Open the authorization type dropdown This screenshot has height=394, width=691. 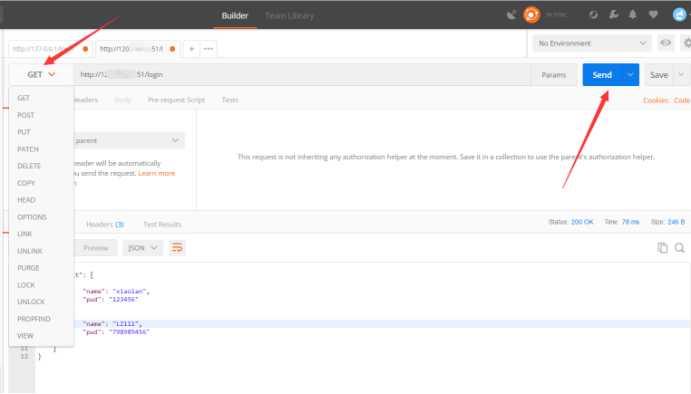point(130,141)
